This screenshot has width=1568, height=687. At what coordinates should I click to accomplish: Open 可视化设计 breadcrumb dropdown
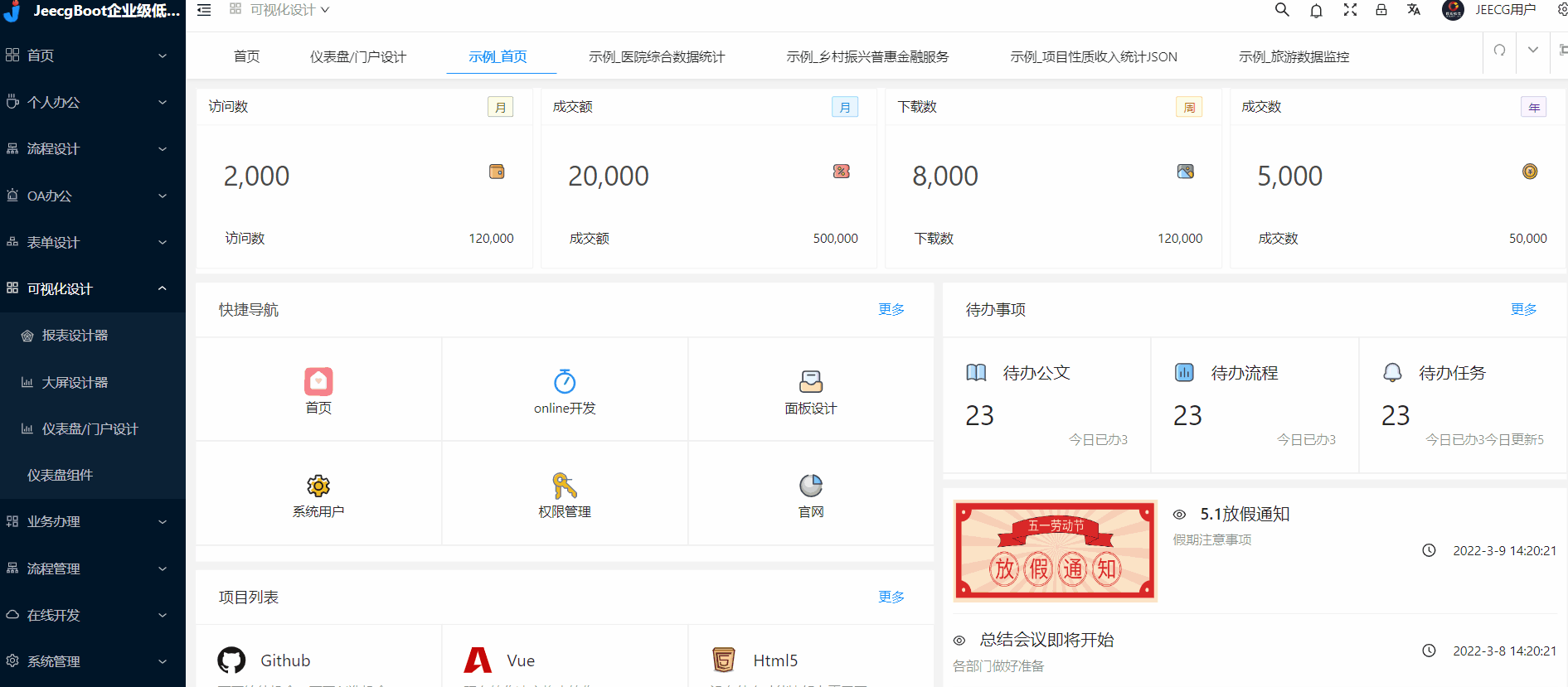280,10
